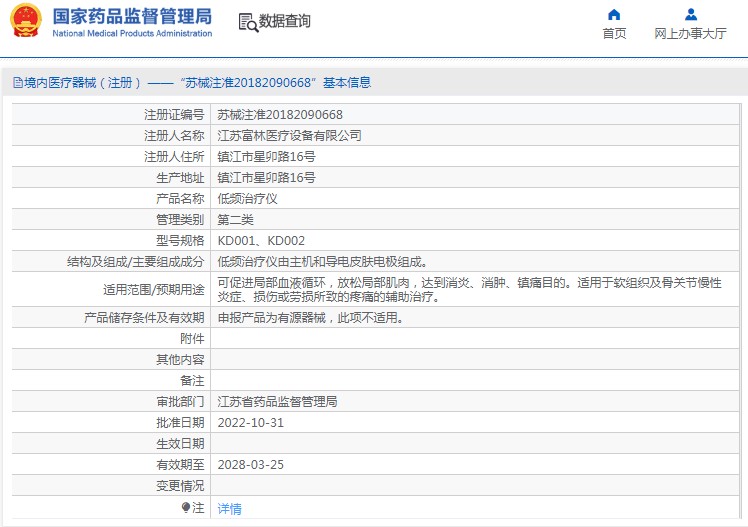Click the 首页 label
The width and height of the screenshot is (748, 527).
[614, 33]
